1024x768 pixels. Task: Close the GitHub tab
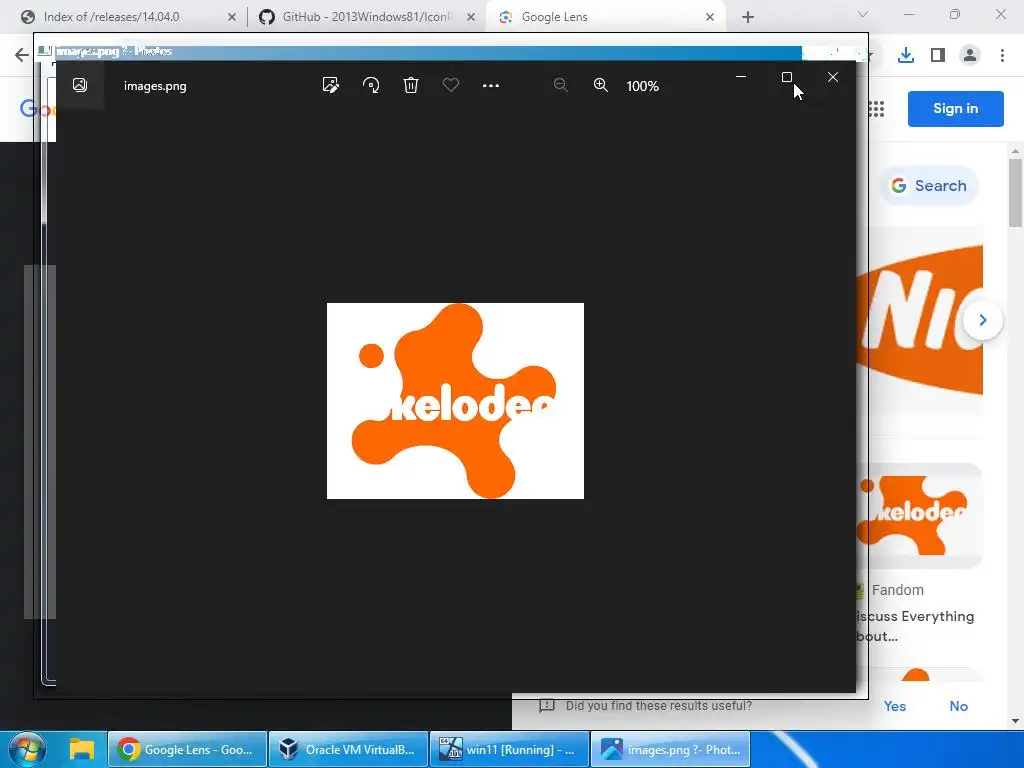coord(471,17)
